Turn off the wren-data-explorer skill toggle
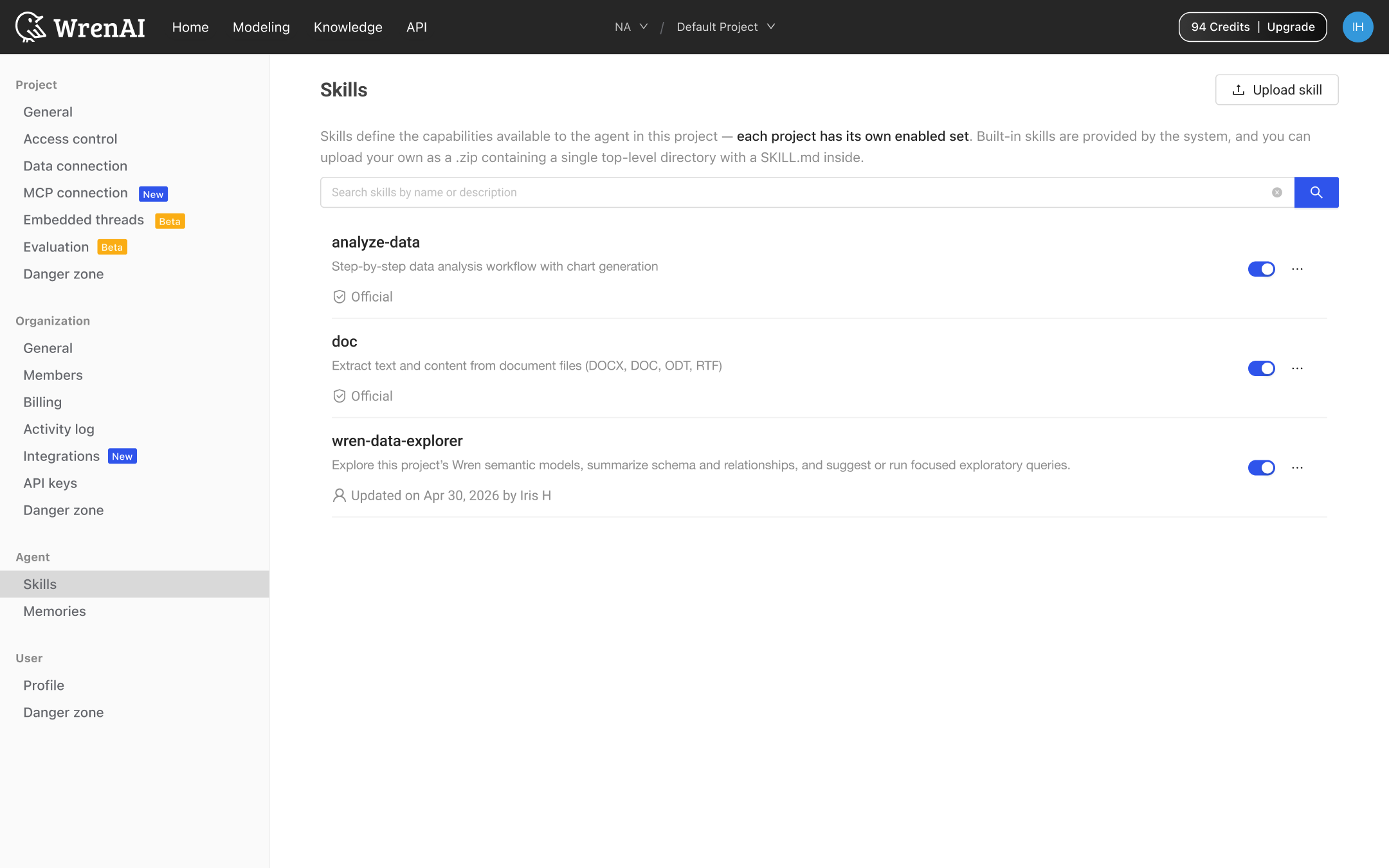This screenshot has width=1389, height=868. pos(1261,467)
